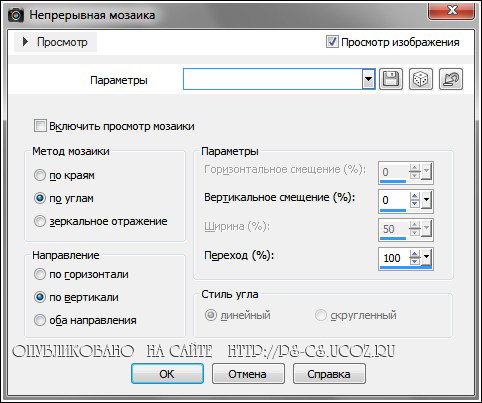
Task: Enable Включить просмотр мозаики checkbox
Action: click(x=40, y=126)
